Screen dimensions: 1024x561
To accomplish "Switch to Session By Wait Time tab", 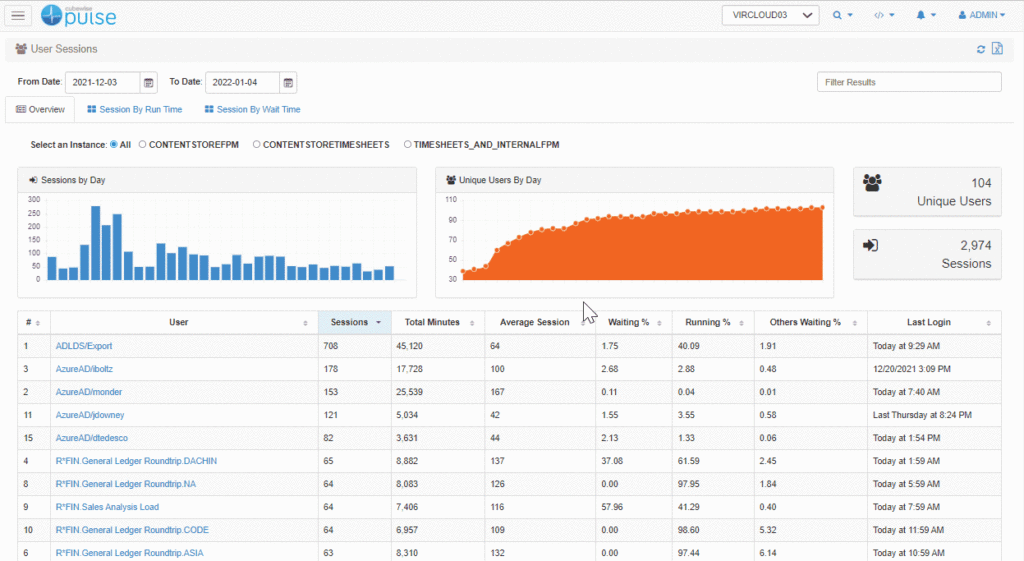I will [251, 110].
